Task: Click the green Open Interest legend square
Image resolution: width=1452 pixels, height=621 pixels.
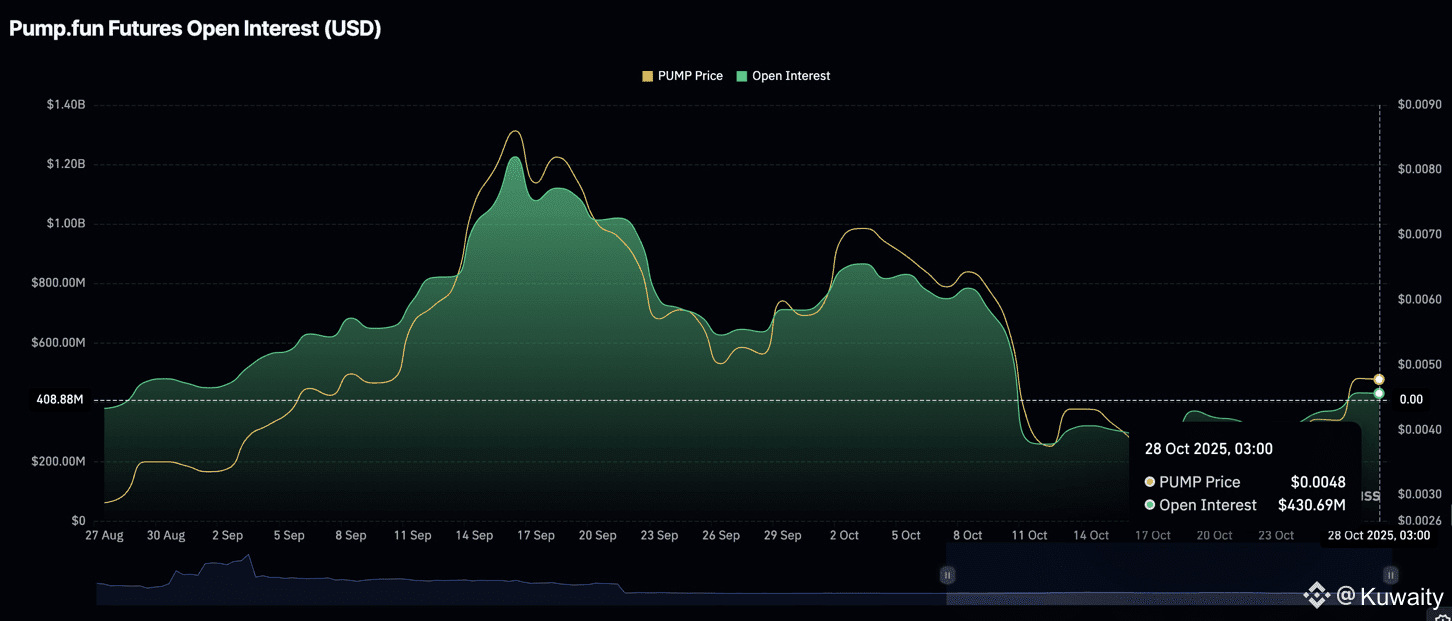Action: coord(742,76)
